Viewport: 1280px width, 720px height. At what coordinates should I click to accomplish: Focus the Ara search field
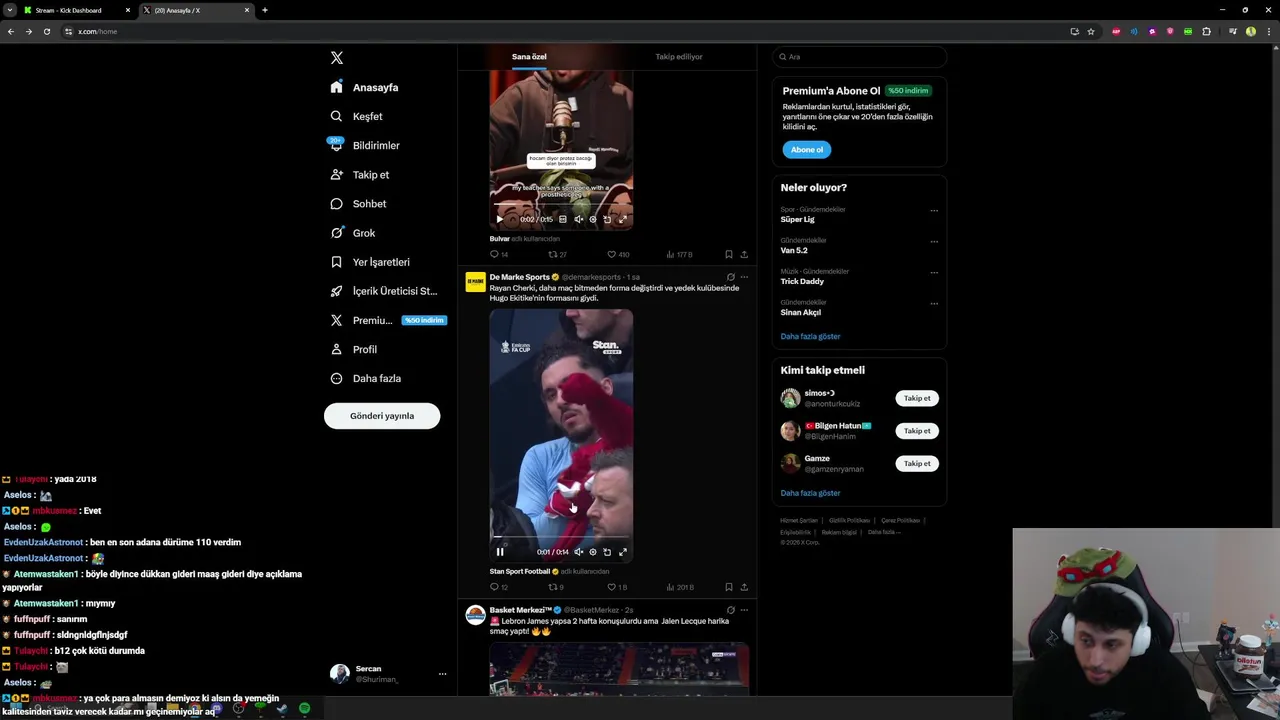click(x=859, y=57)
